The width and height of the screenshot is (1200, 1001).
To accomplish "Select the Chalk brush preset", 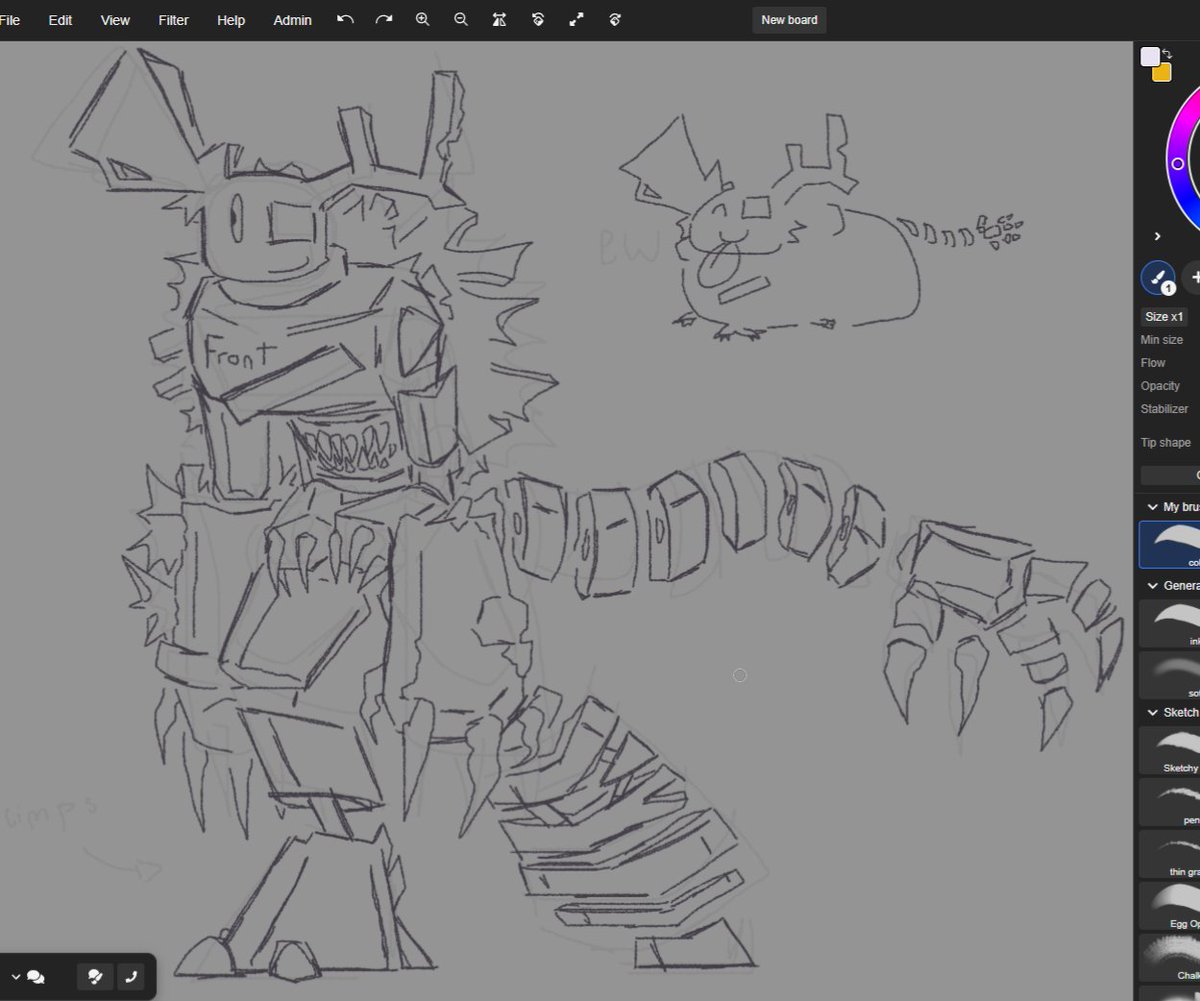I will coord(1170,958).
